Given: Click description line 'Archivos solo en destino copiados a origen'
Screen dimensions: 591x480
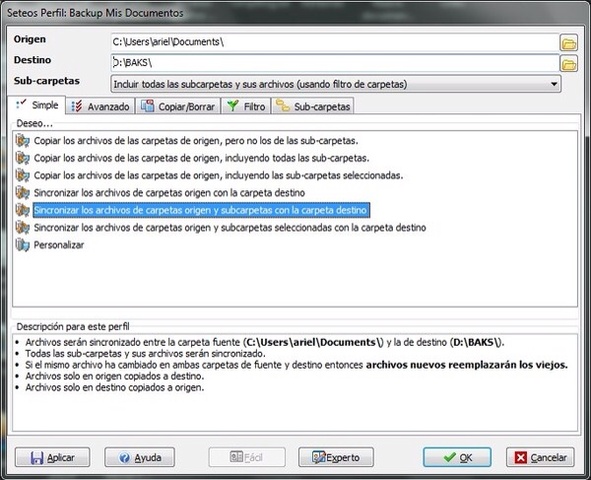Looking at the screenshot, I should point(115,387).
